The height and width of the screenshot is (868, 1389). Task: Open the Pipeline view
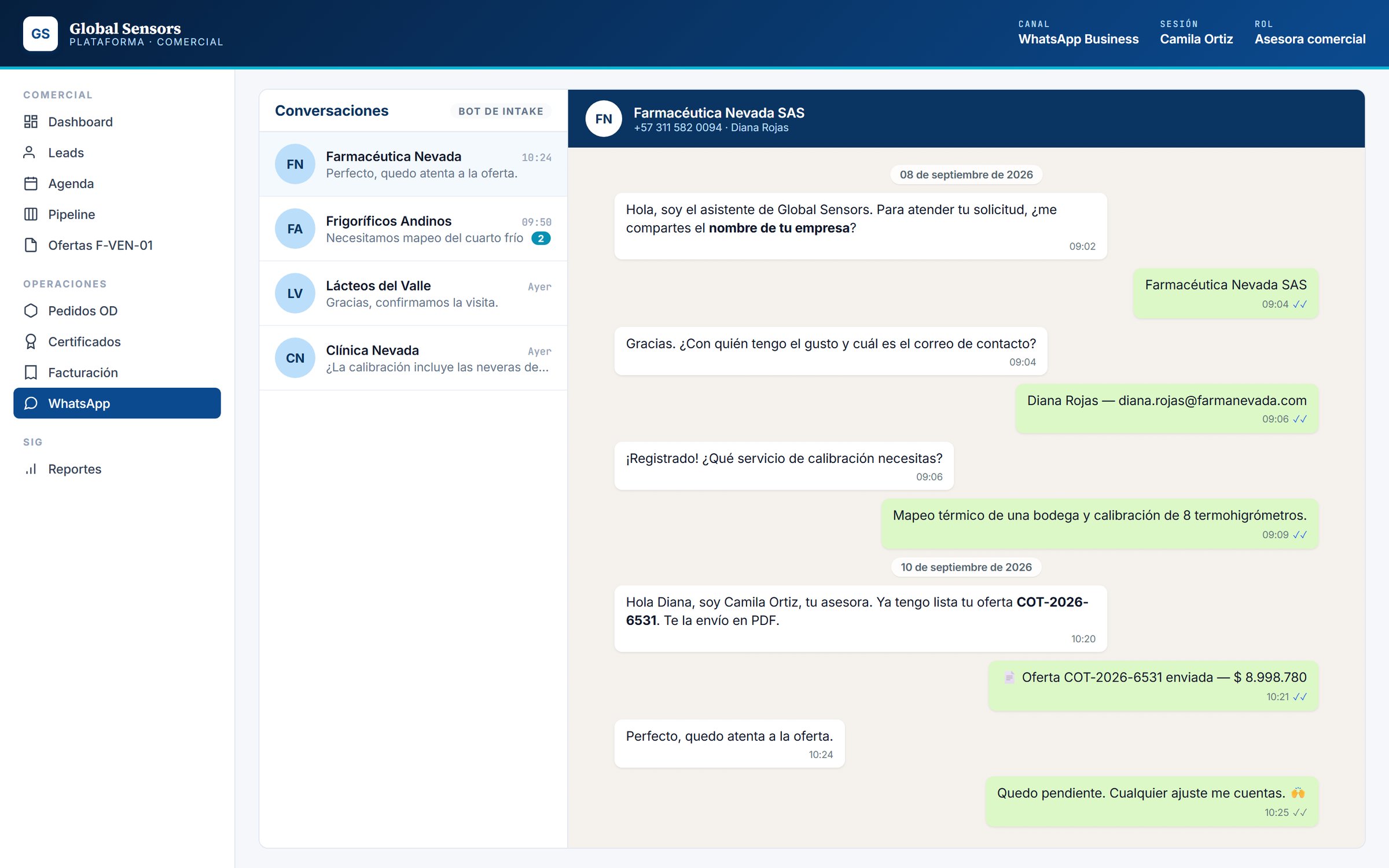pyautogui.click(x=117, y=214)
